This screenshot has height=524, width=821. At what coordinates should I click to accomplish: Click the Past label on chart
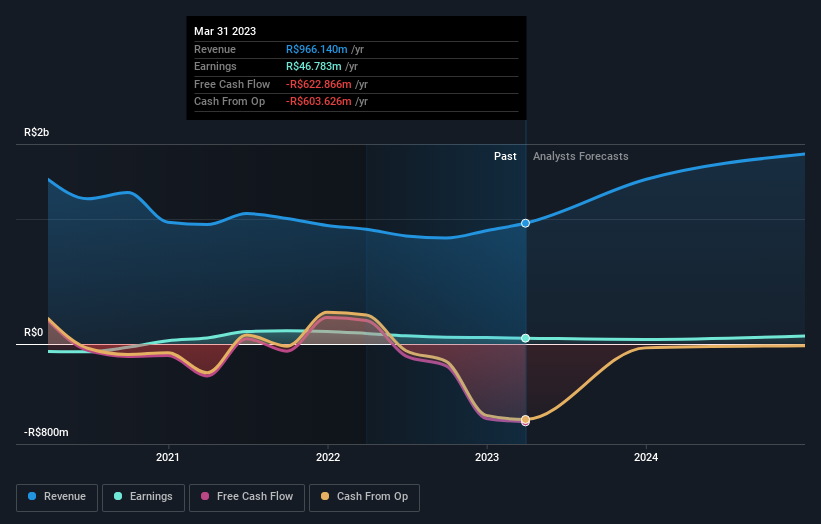505,157
